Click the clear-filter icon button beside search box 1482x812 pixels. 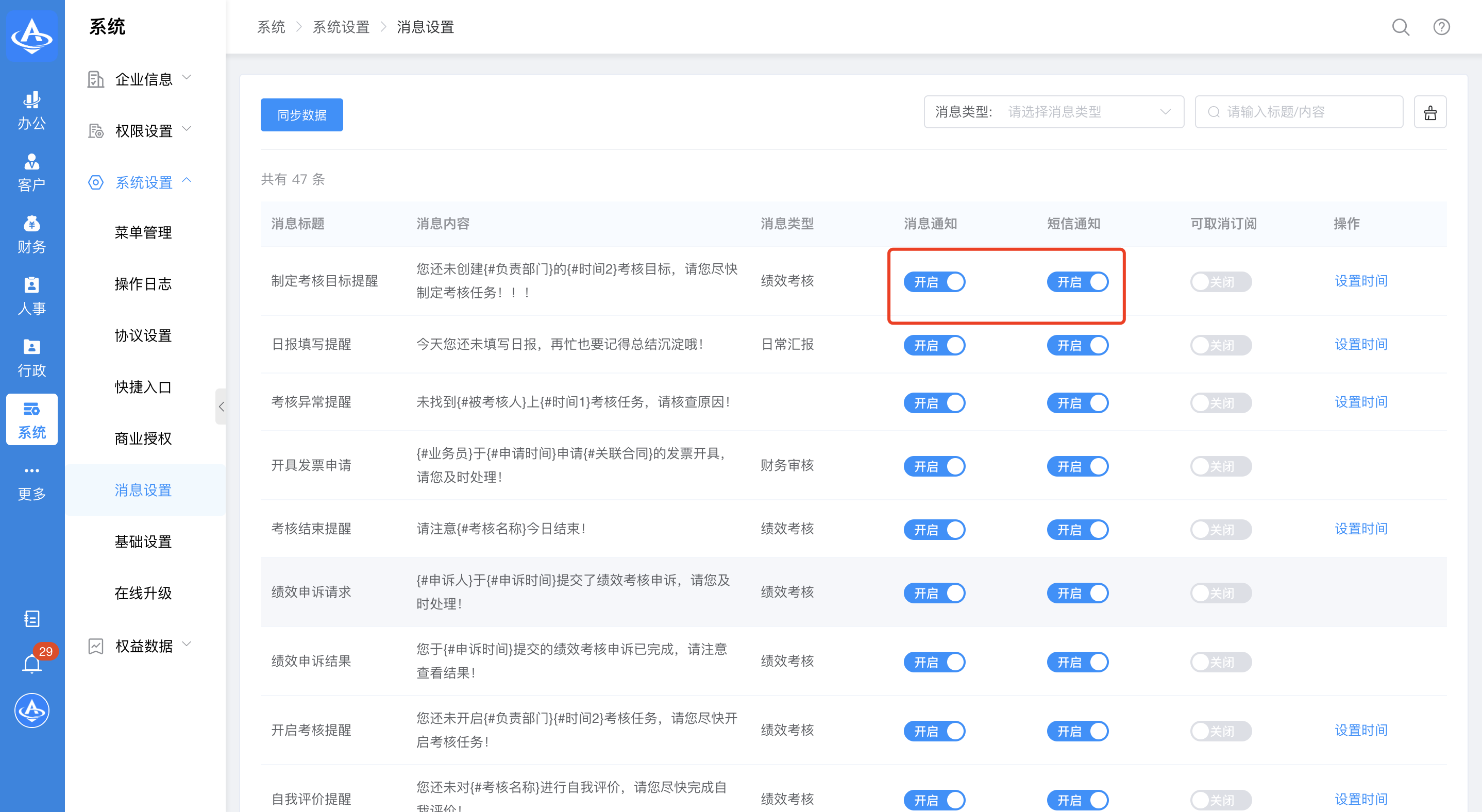click(x=1429, y=112)
